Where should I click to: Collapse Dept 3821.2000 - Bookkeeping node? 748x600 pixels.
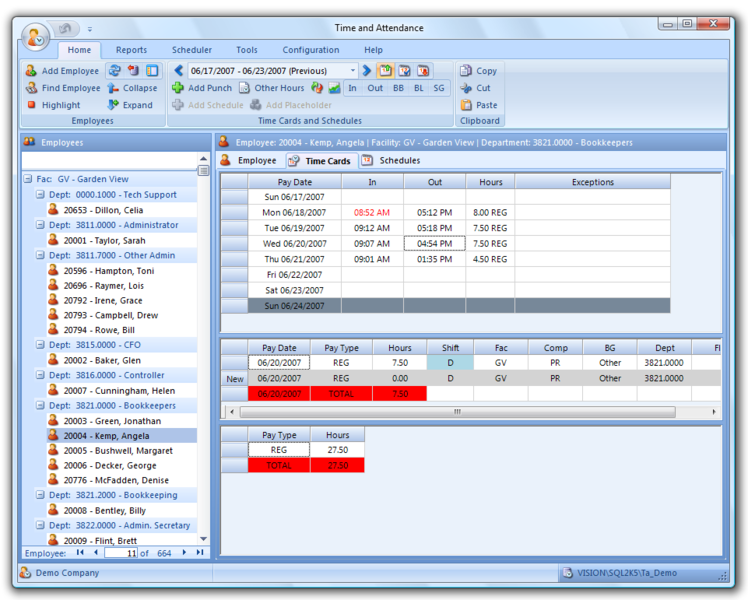[x=40, y=495]
